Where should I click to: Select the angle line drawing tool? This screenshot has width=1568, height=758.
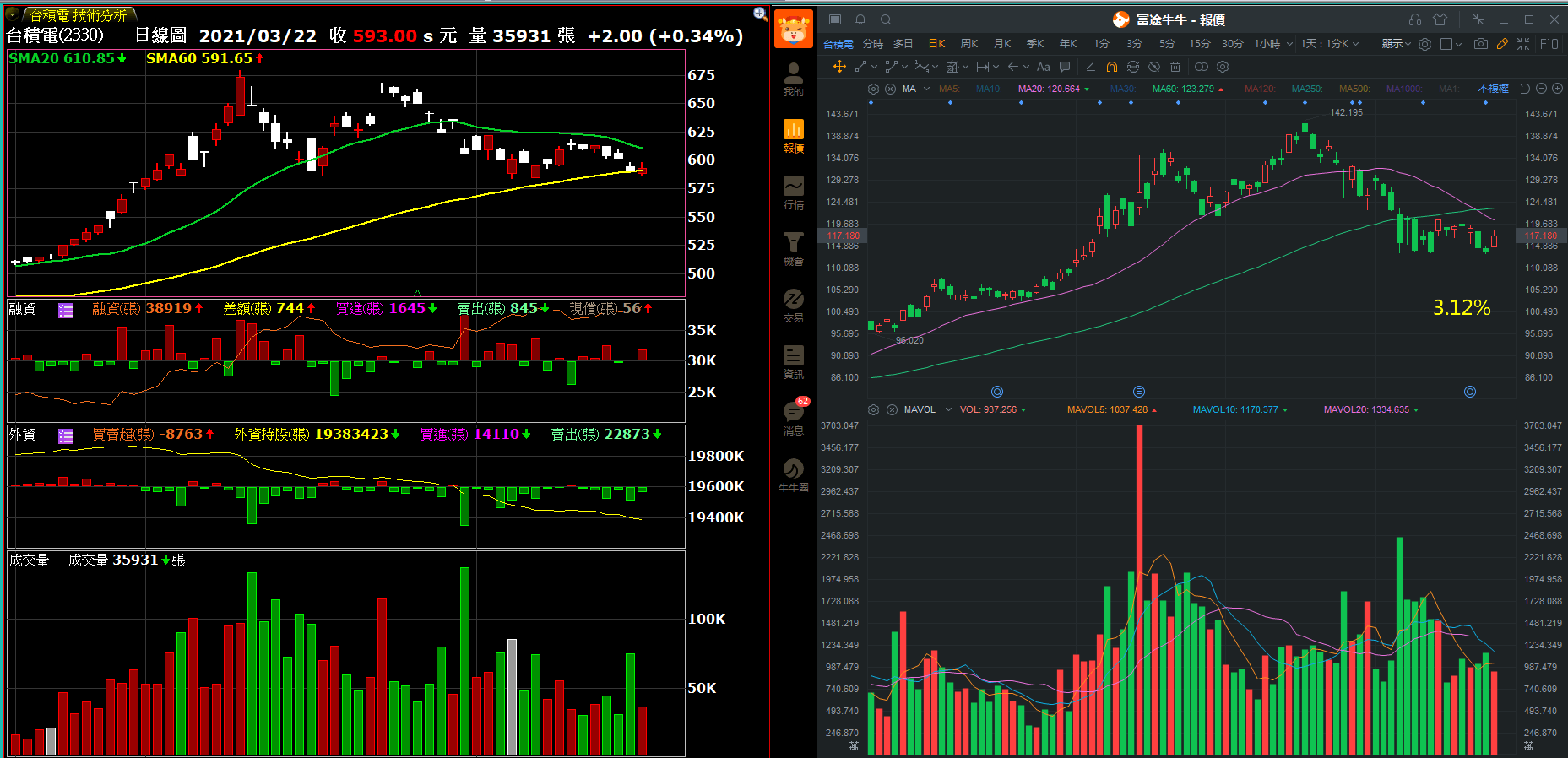1090,67
